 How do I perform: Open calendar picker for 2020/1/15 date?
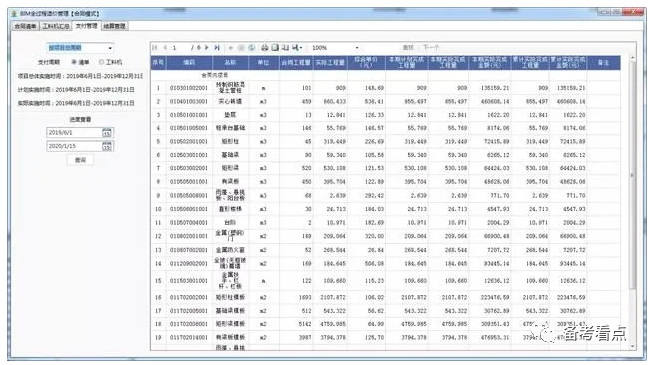(107, 146)
